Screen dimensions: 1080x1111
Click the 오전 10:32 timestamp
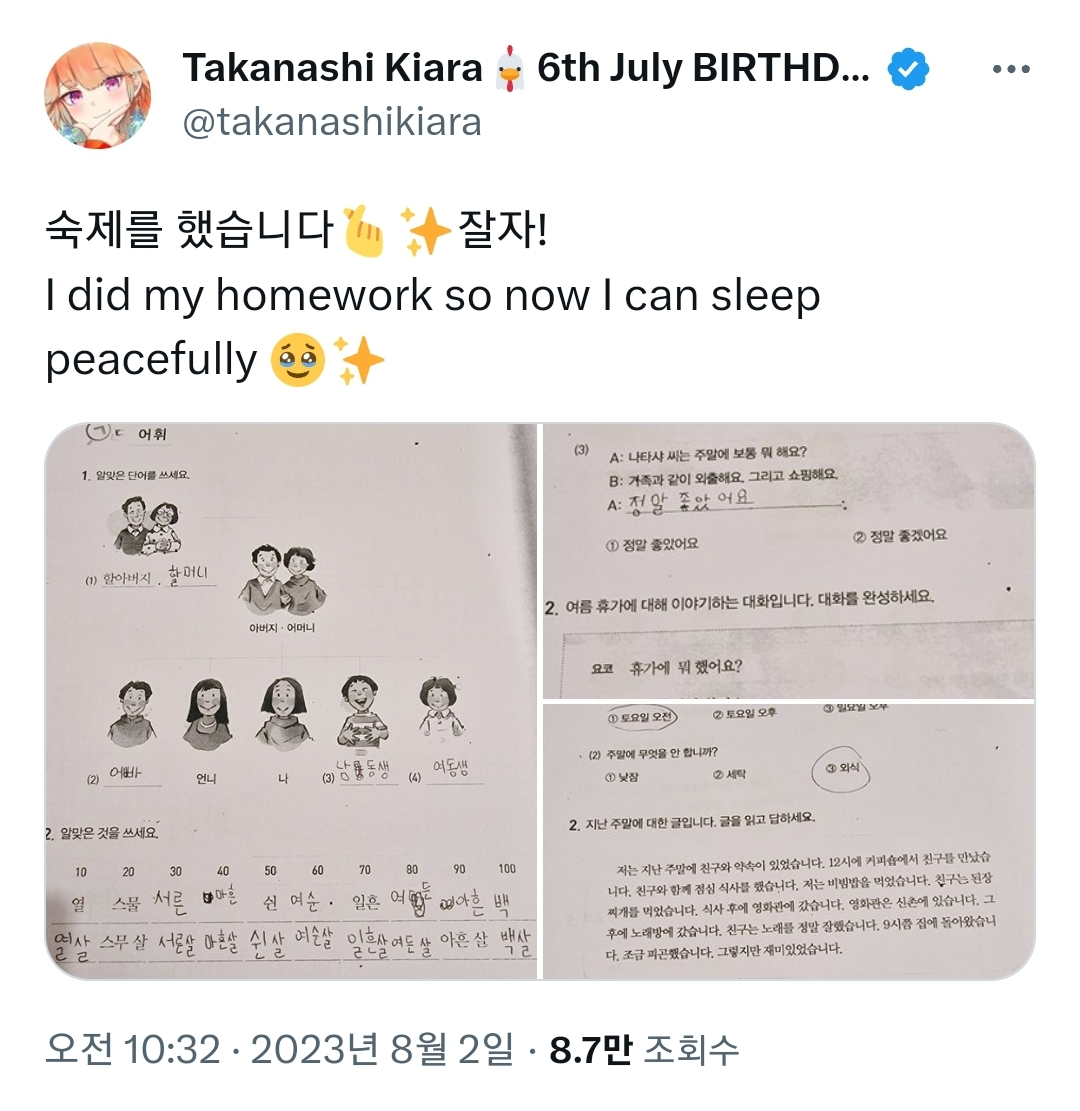coord(133,1049)
